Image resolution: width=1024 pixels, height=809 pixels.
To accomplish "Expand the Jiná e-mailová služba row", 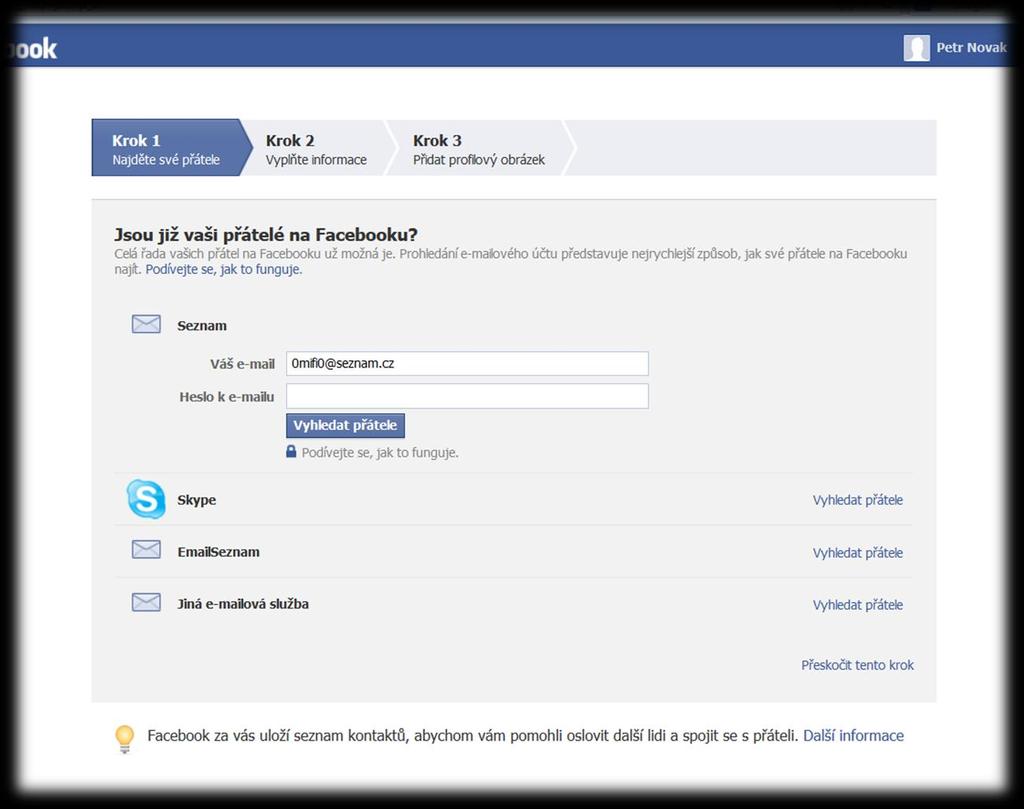I will coord(513,604).
